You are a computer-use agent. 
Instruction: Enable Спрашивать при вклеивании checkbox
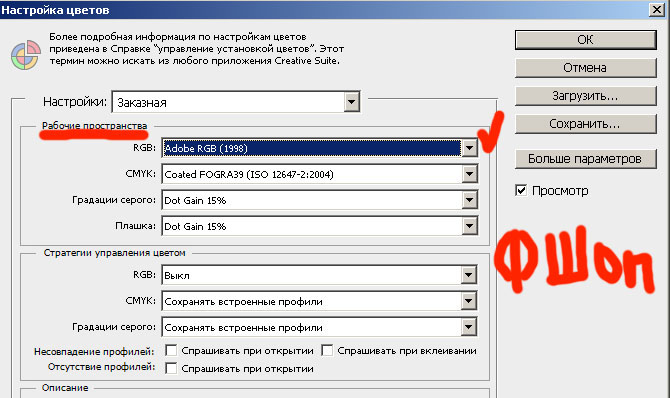(x=327, y=351)
